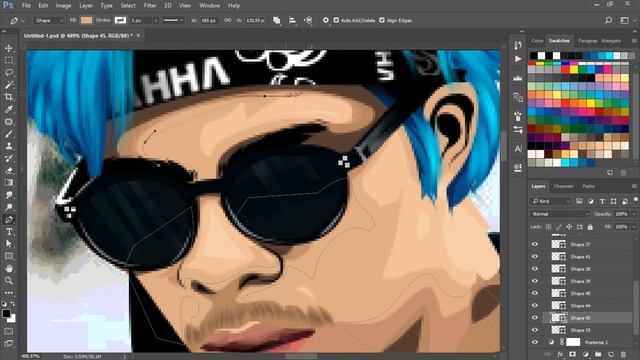
Task: Select the Move tool
Action: coord(9,48)
